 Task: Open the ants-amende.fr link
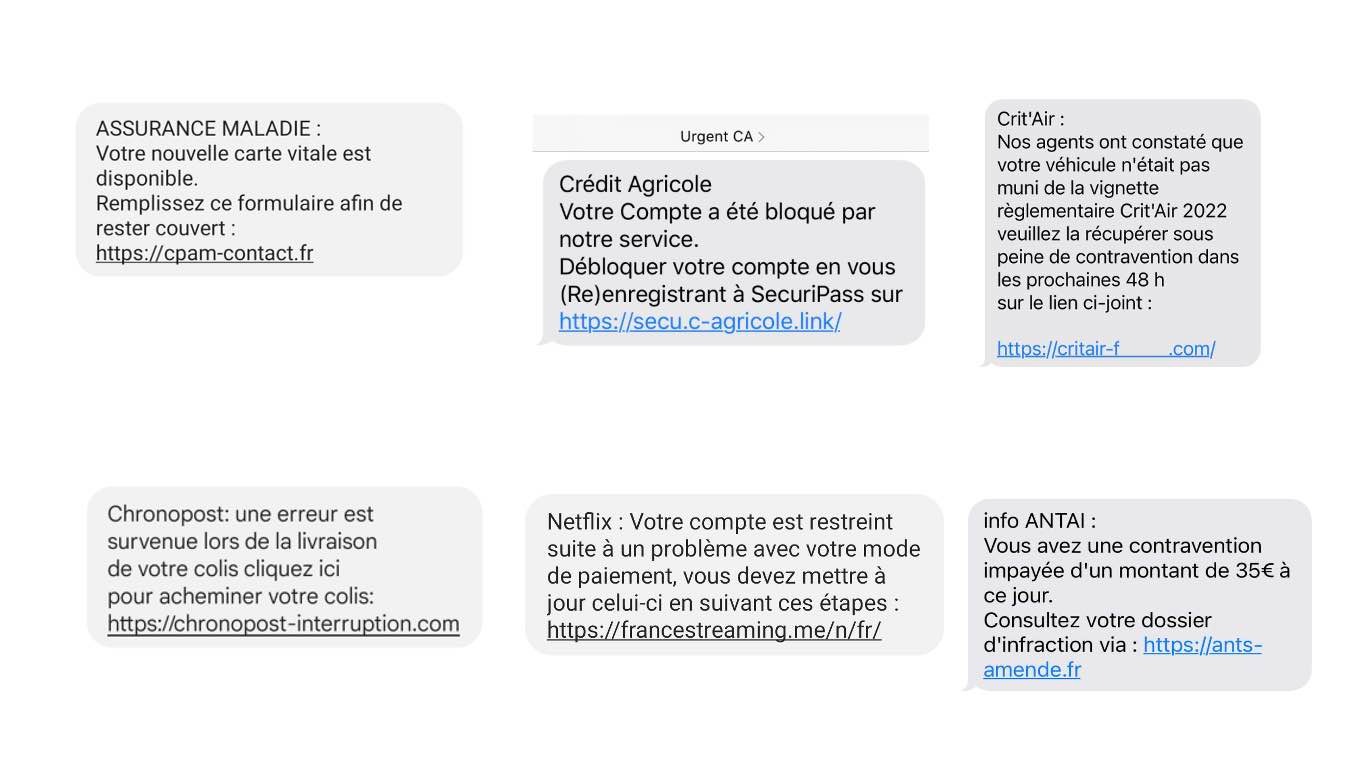coord(1122,657)
